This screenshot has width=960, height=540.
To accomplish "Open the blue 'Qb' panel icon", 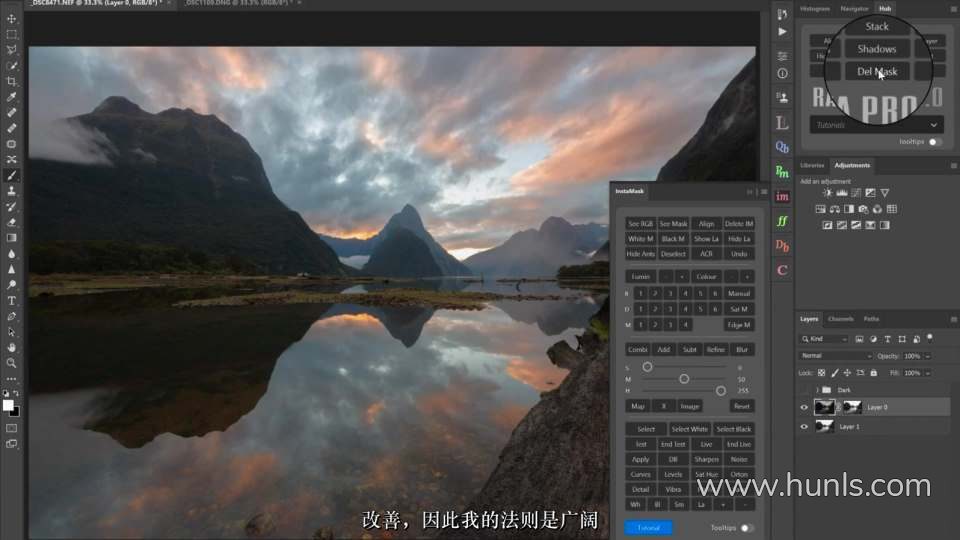I will click(x=782, y=147).
